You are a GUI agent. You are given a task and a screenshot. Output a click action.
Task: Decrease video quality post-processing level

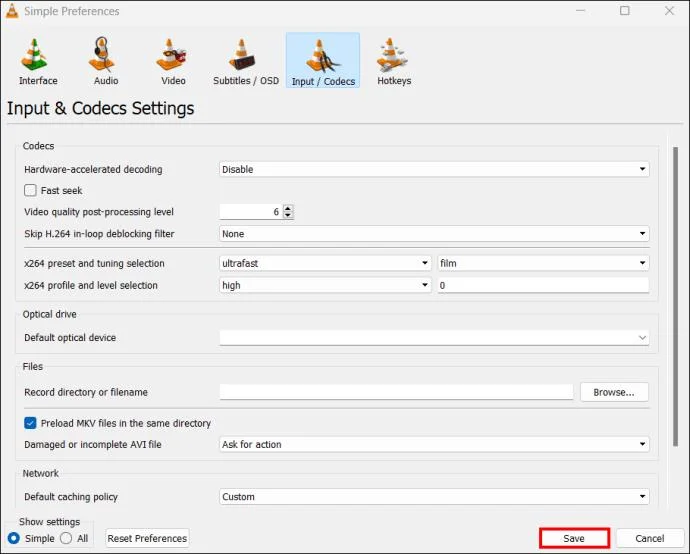pyautogui.click(x=288, y=215)
